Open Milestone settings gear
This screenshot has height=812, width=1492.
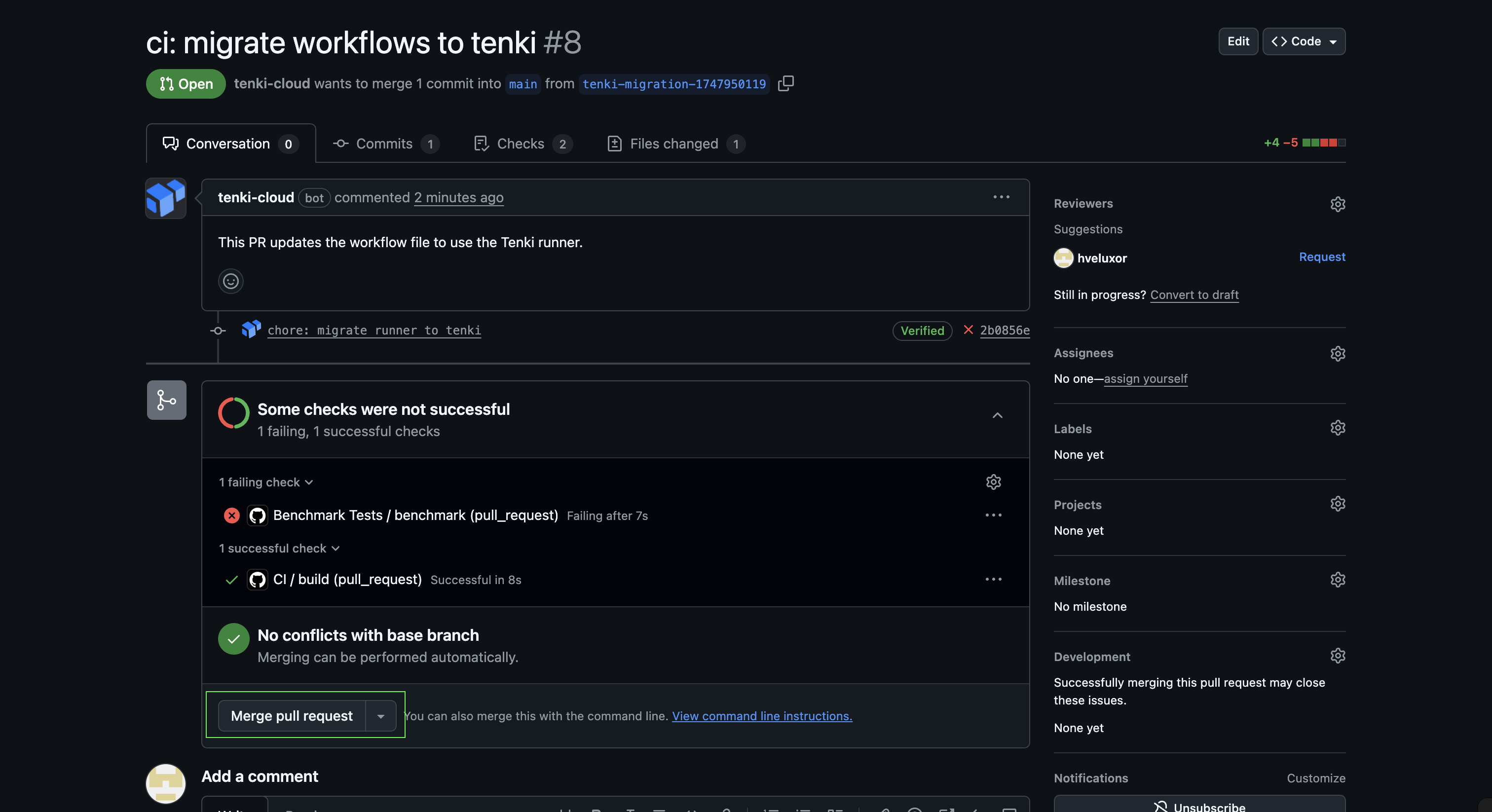pos(1338,580)
